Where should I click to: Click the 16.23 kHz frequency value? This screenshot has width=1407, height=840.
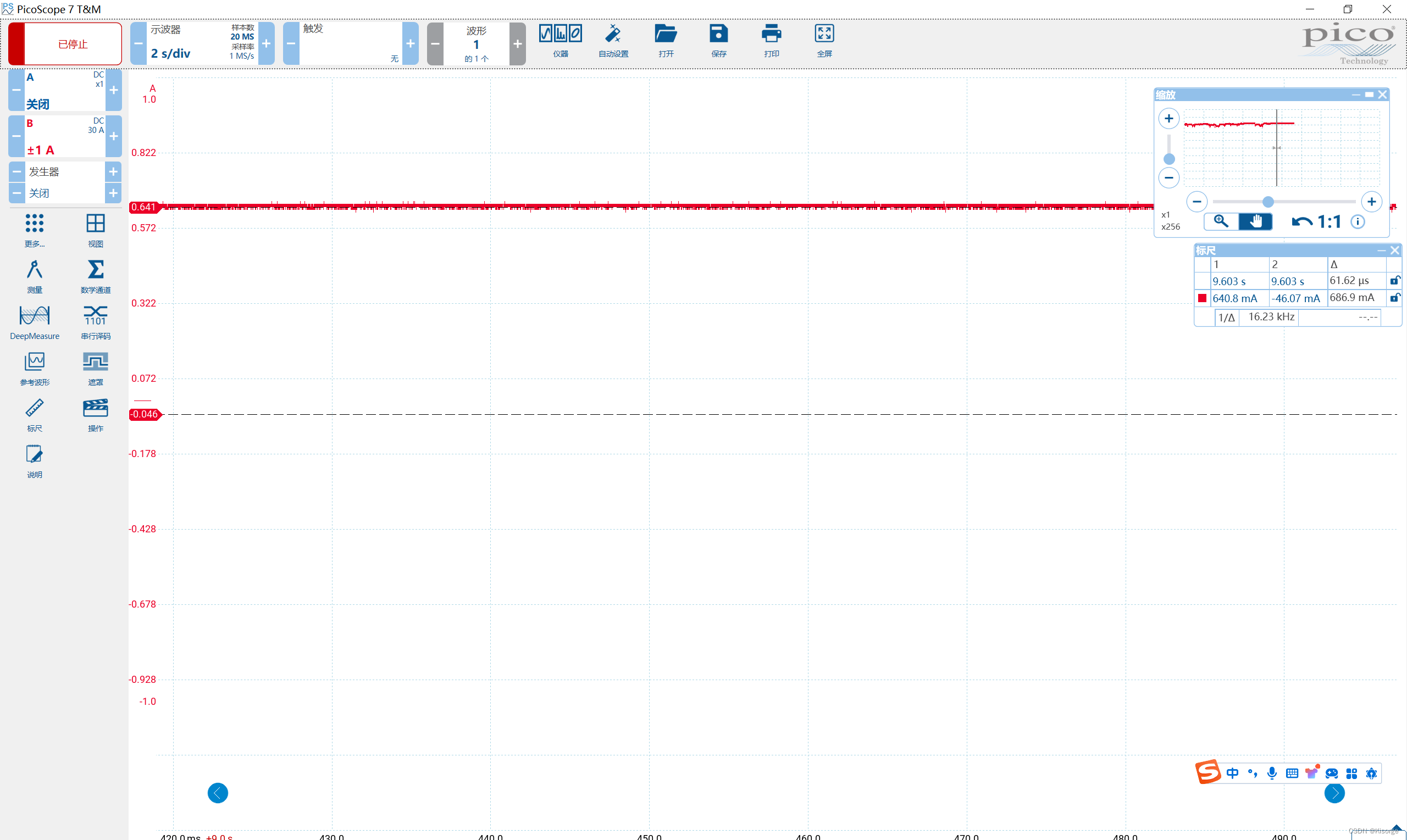tap(1271, 317)
